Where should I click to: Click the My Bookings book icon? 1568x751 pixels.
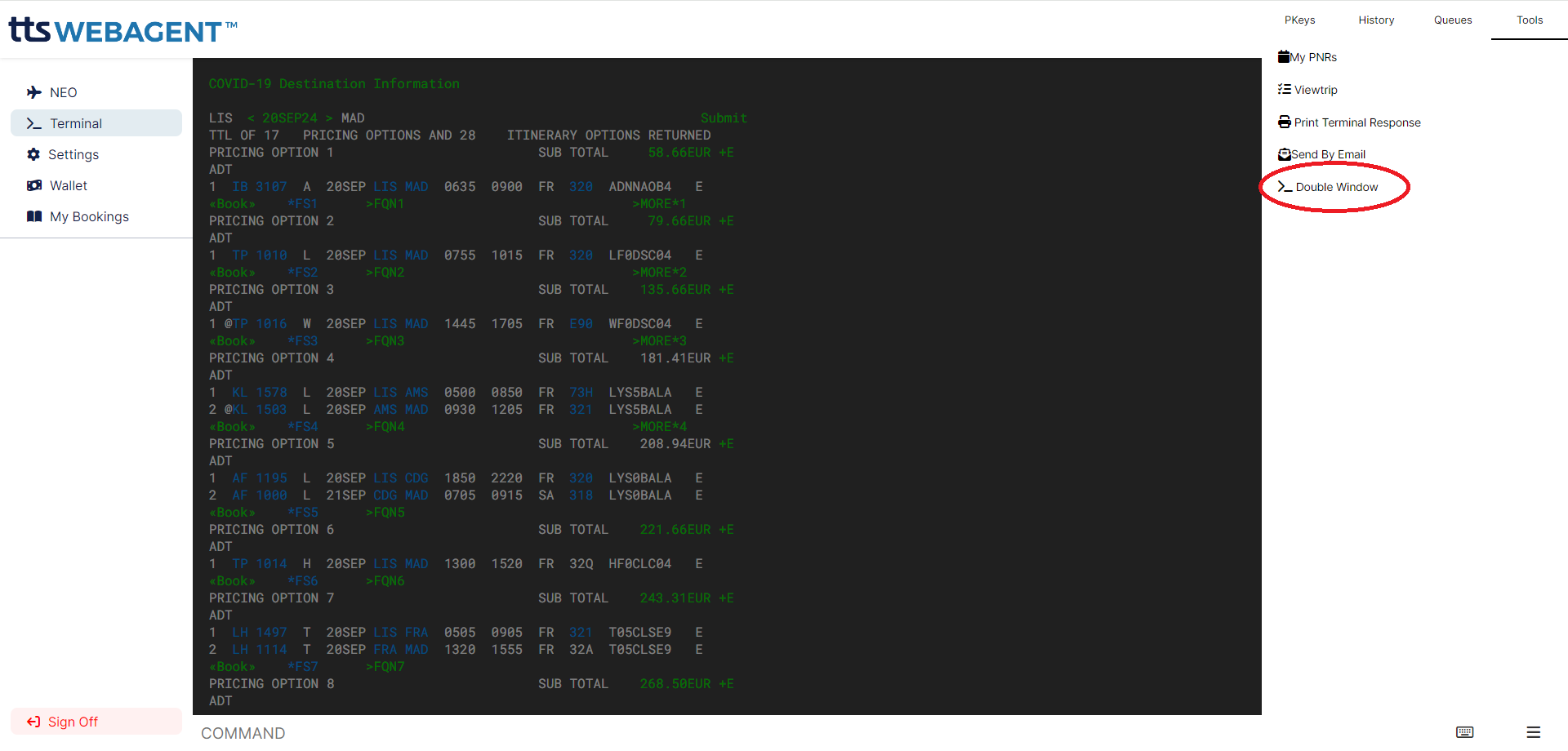pos(34,216)
